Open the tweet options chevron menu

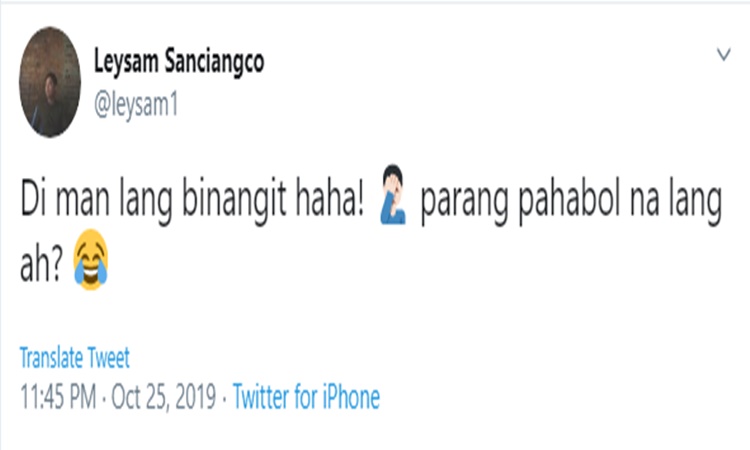coord(724,54)
